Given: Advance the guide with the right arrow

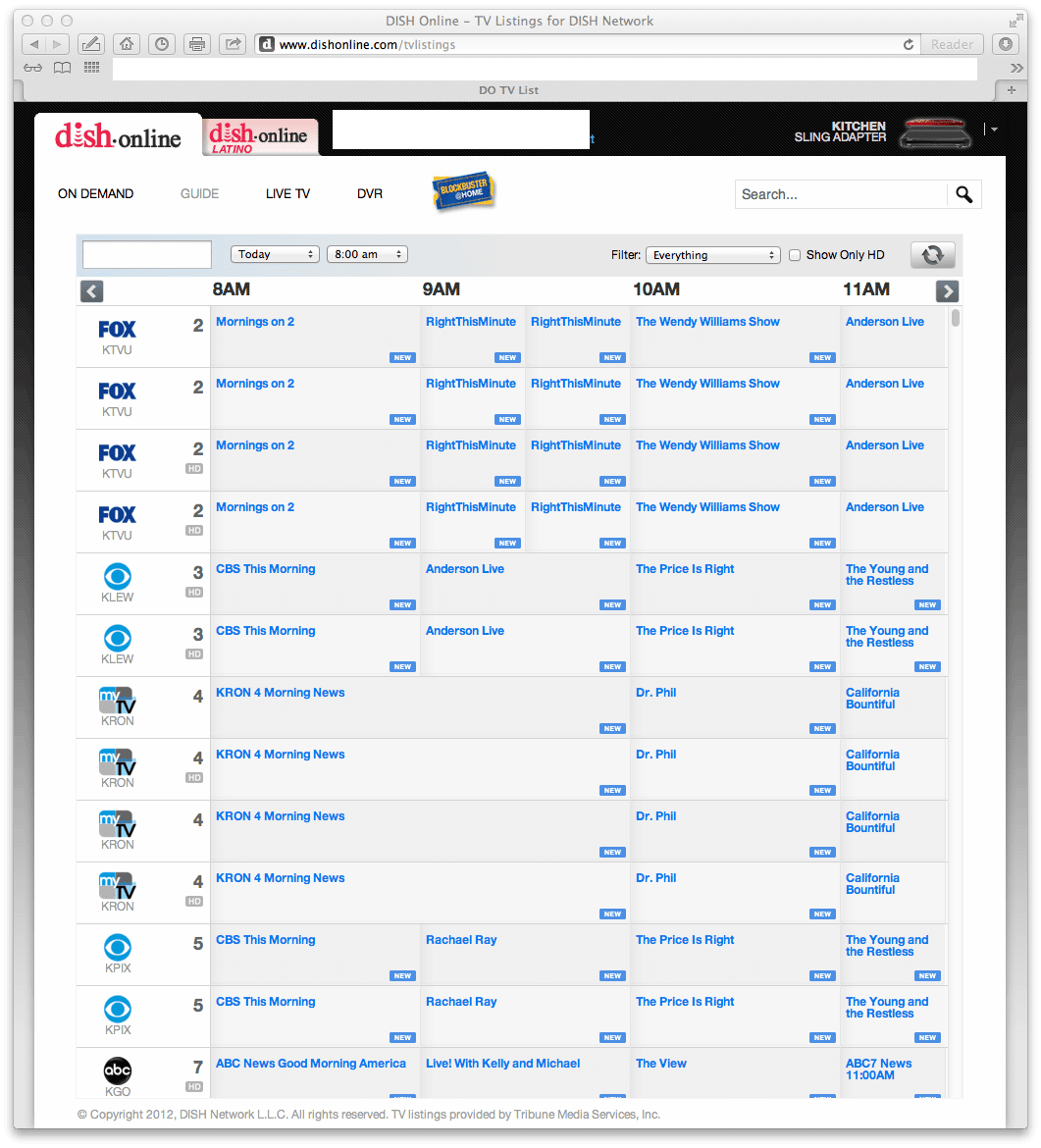Looking at the screenshot, I should [947, 291].
